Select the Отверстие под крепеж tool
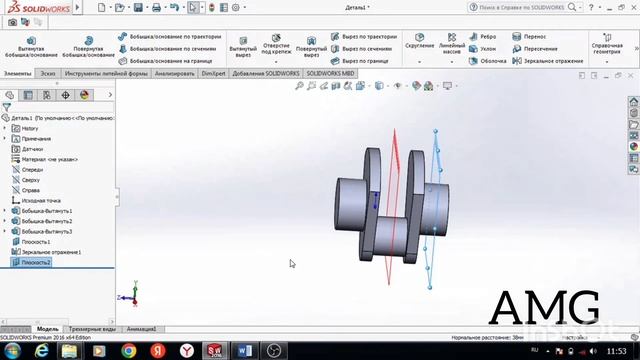The width and height of the screenshot is (640, 360). pyautogui.click(x=276, y=45)
